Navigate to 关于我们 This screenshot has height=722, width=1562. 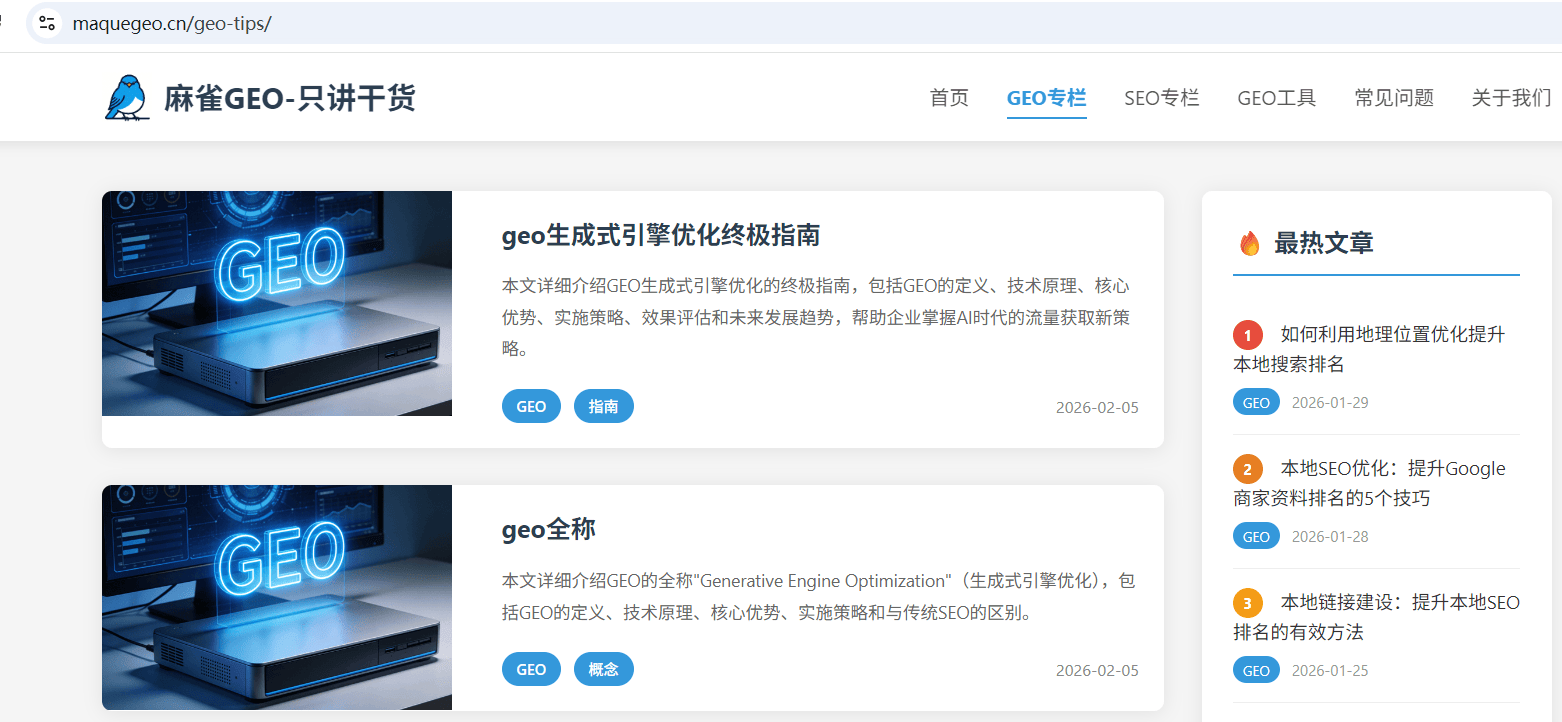(1511, 97)
